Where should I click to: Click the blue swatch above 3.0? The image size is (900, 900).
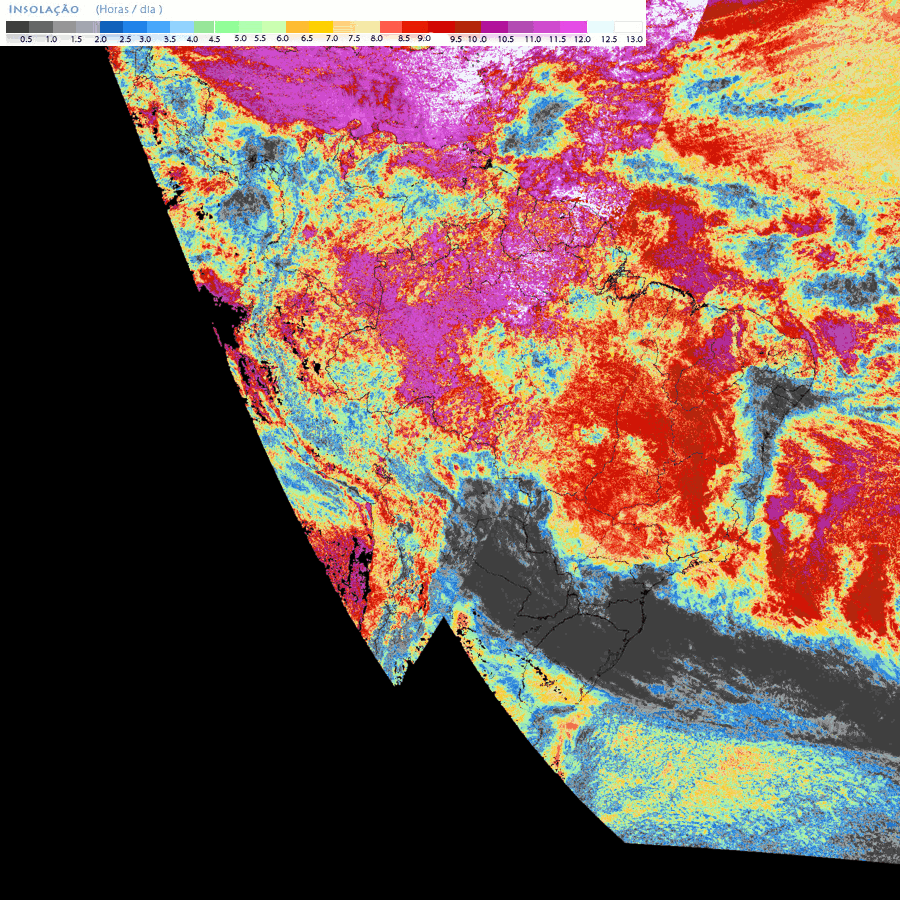click(135, 27)
